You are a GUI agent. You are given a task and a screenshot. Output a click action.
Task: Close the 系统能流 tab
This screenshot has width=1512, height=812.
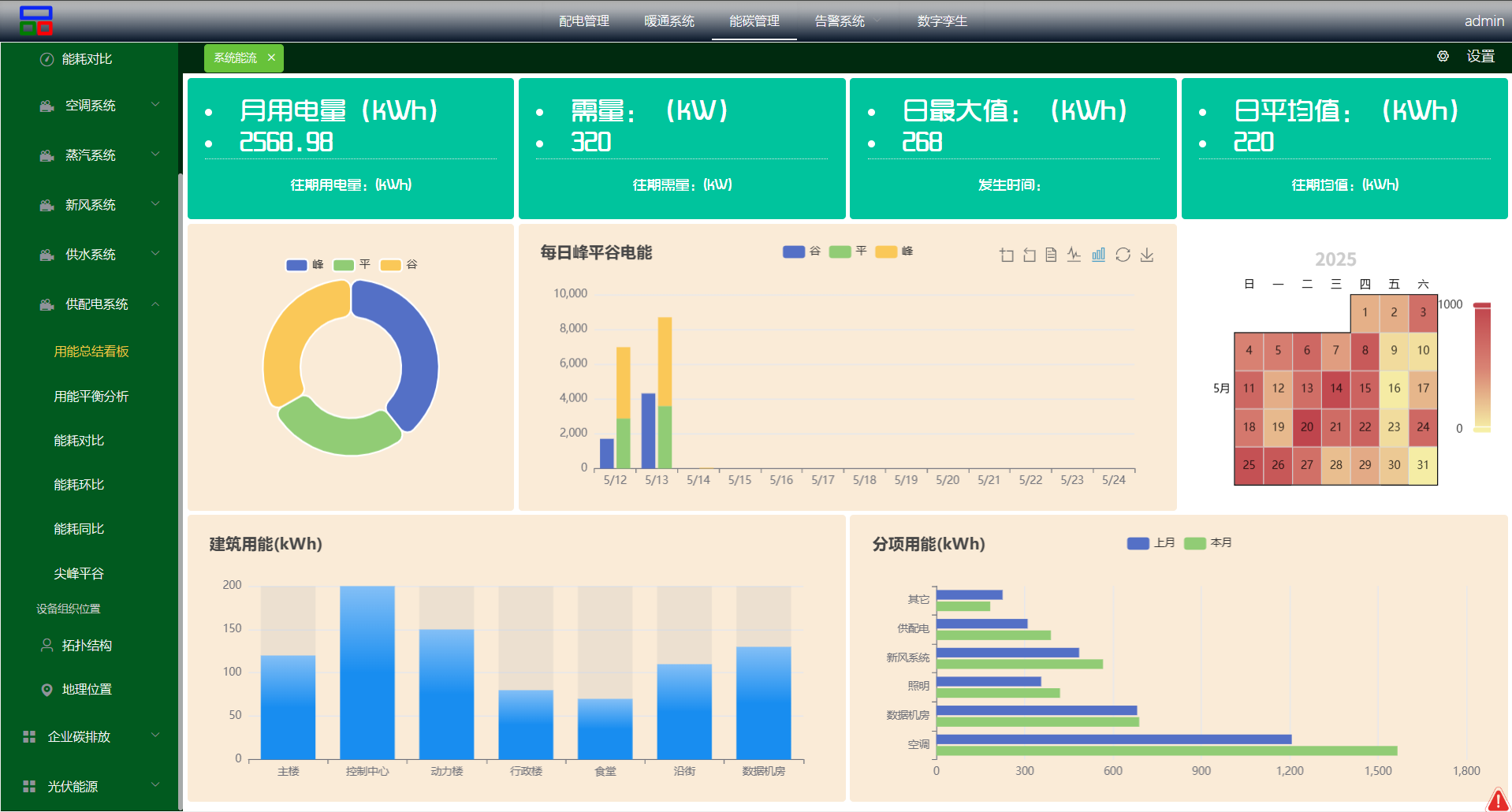click(x=271, y=58)
